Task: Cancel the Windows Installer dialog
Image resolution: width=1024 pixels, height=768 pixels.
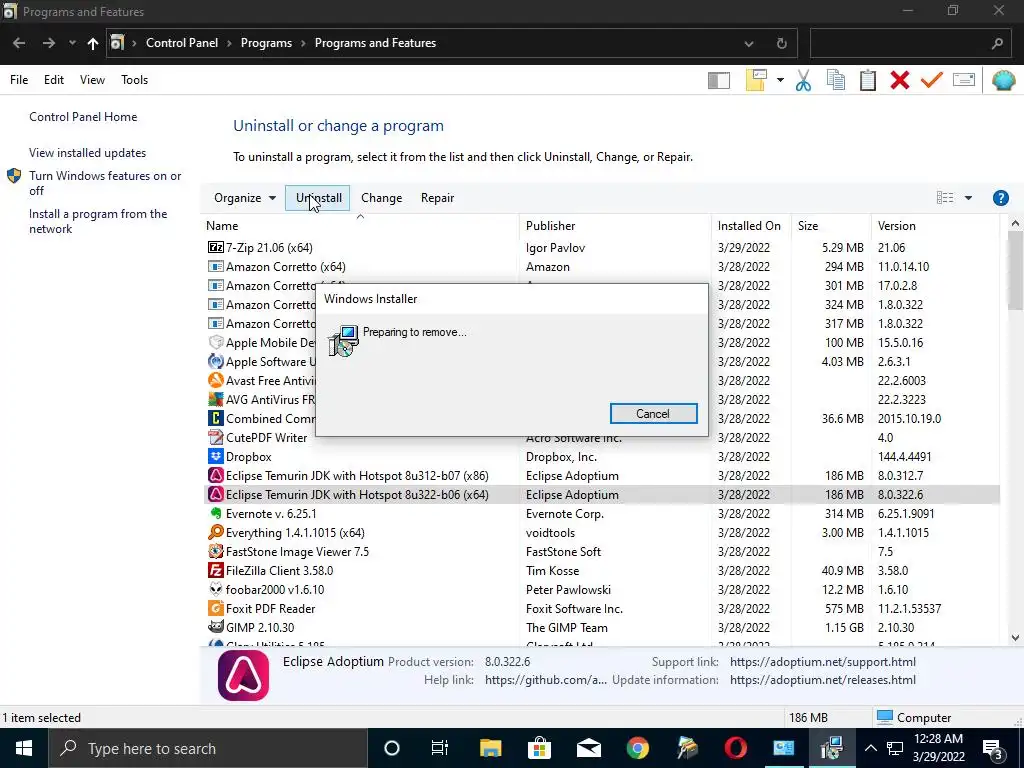Action: [653, 413]
